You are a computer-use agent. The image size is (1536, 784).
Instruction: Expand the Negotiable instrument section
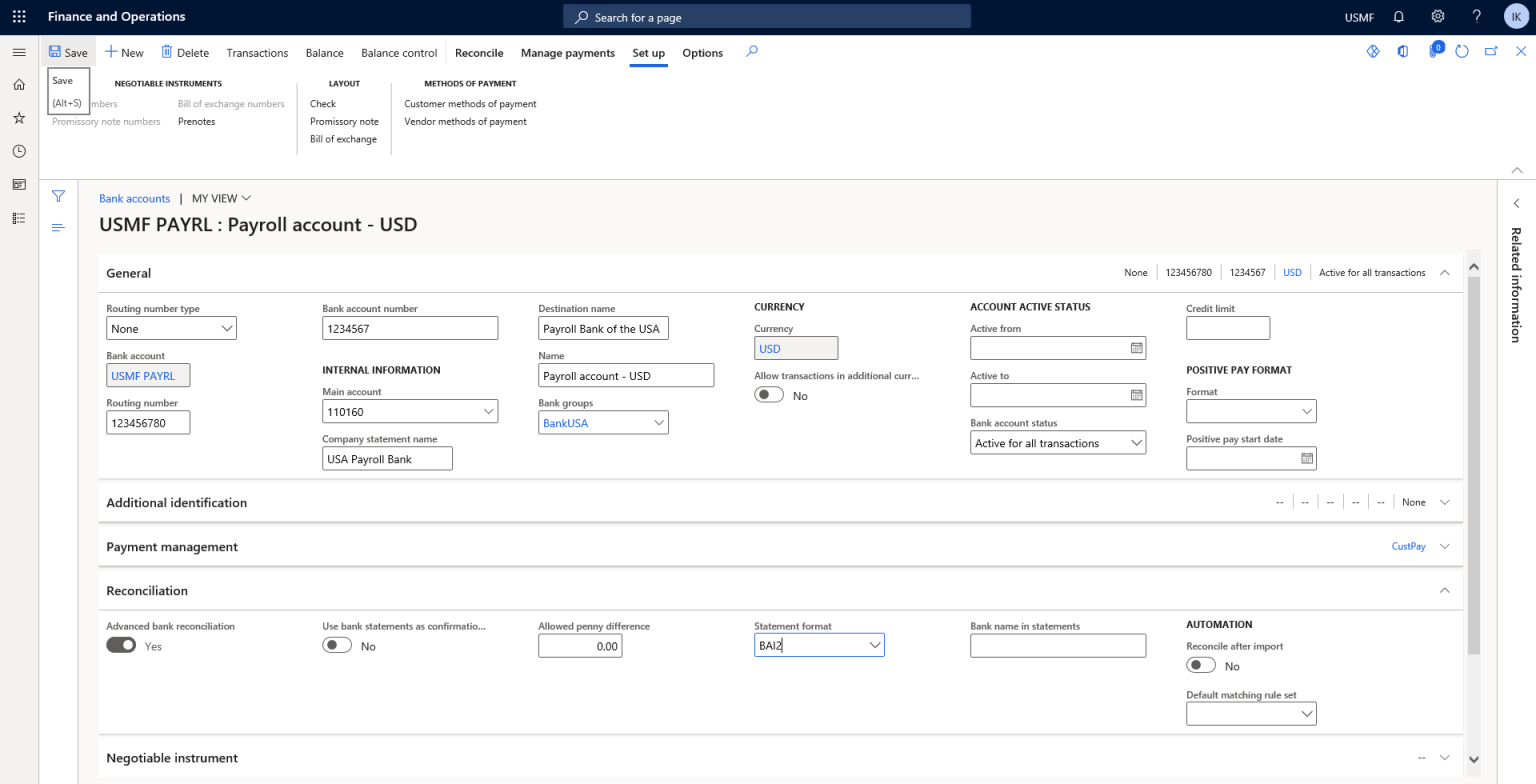tap(1444, 757)
